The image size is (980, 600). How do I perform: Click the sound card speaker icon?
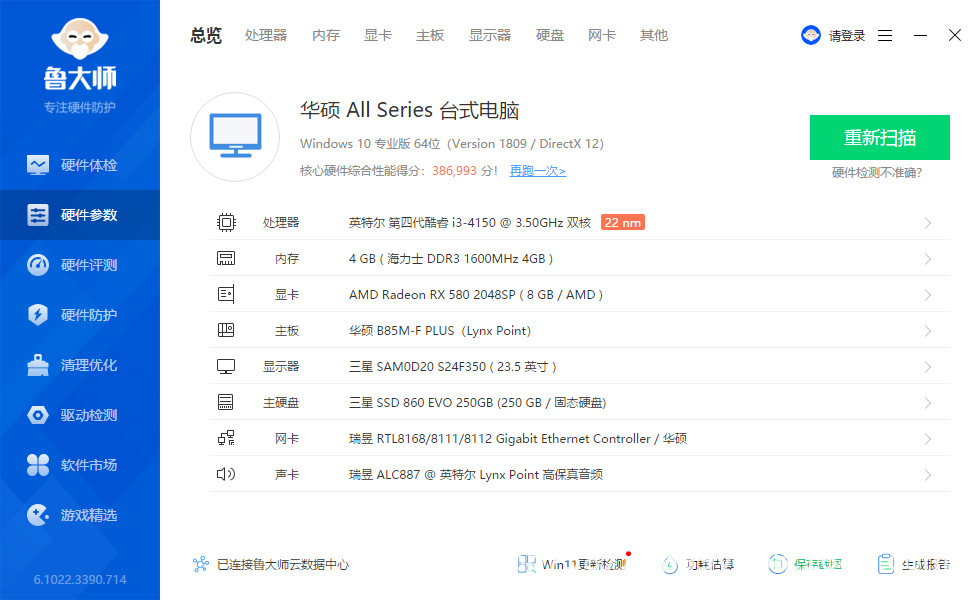(x=226, y=474)
